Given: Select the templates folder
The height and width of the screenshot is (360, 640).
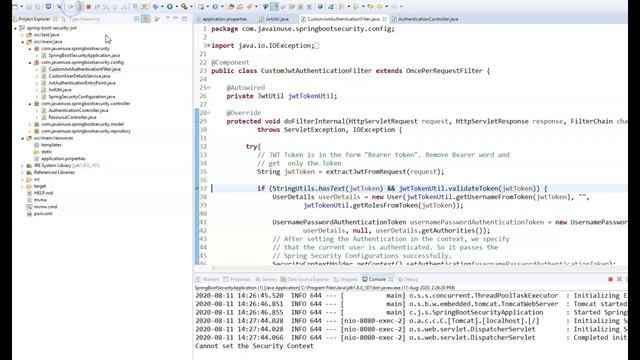Looking at the screenshot, I should (51, 145).
